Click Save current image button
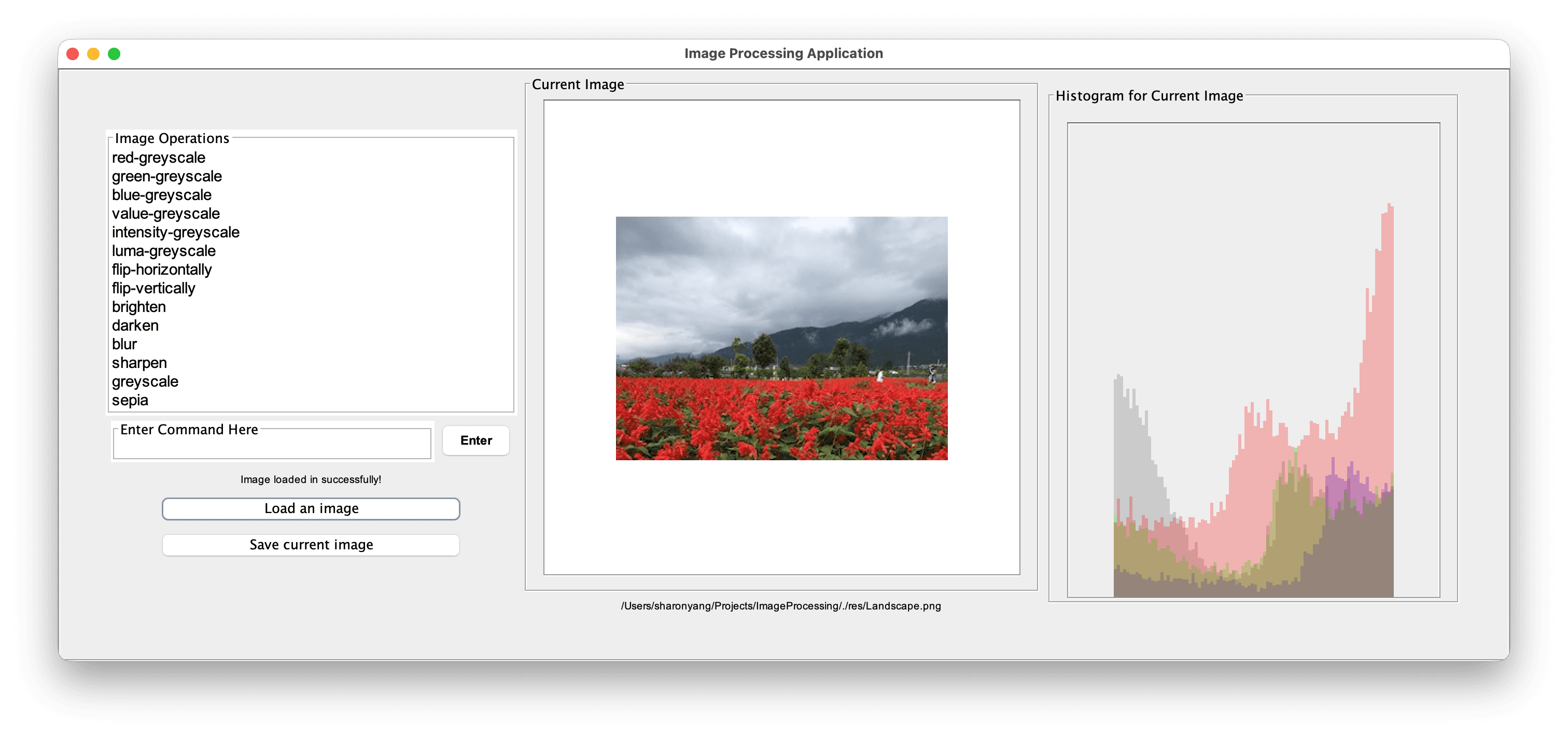 [311, 545]
